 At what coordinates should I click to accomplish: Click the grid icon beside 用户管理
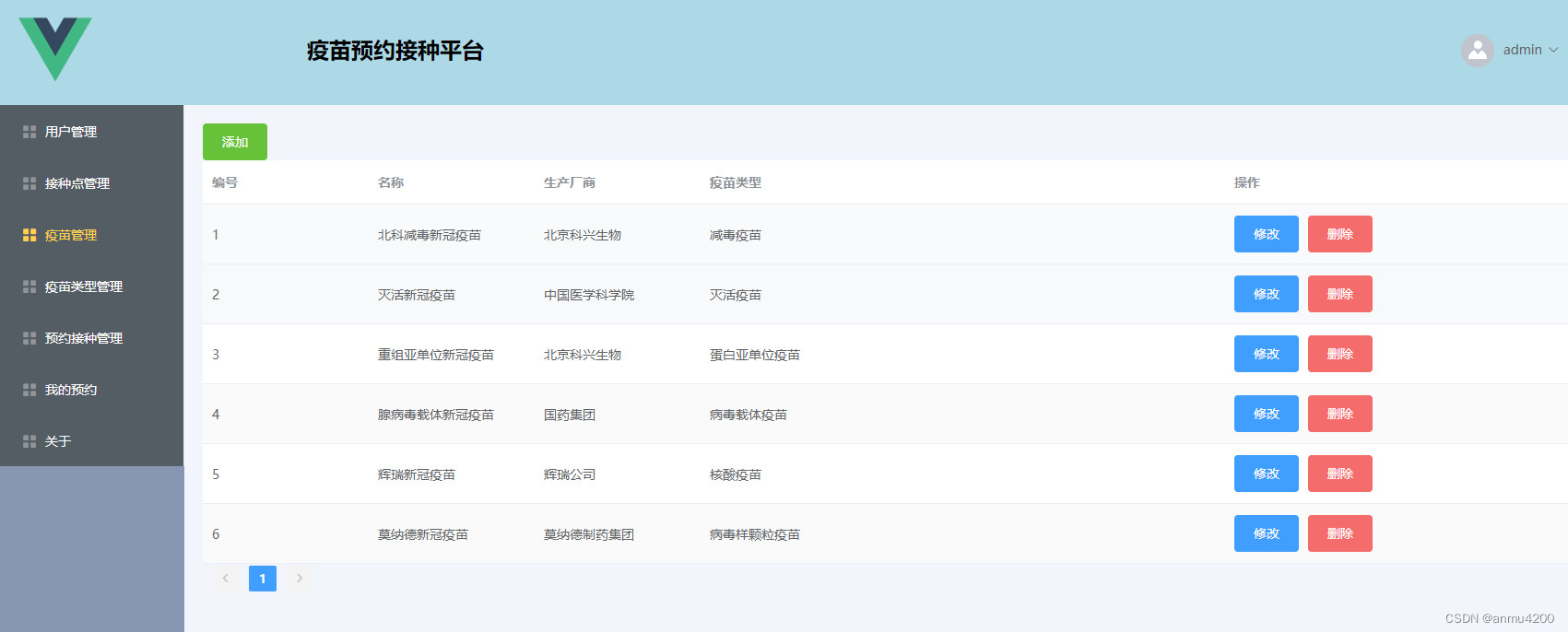29,132
